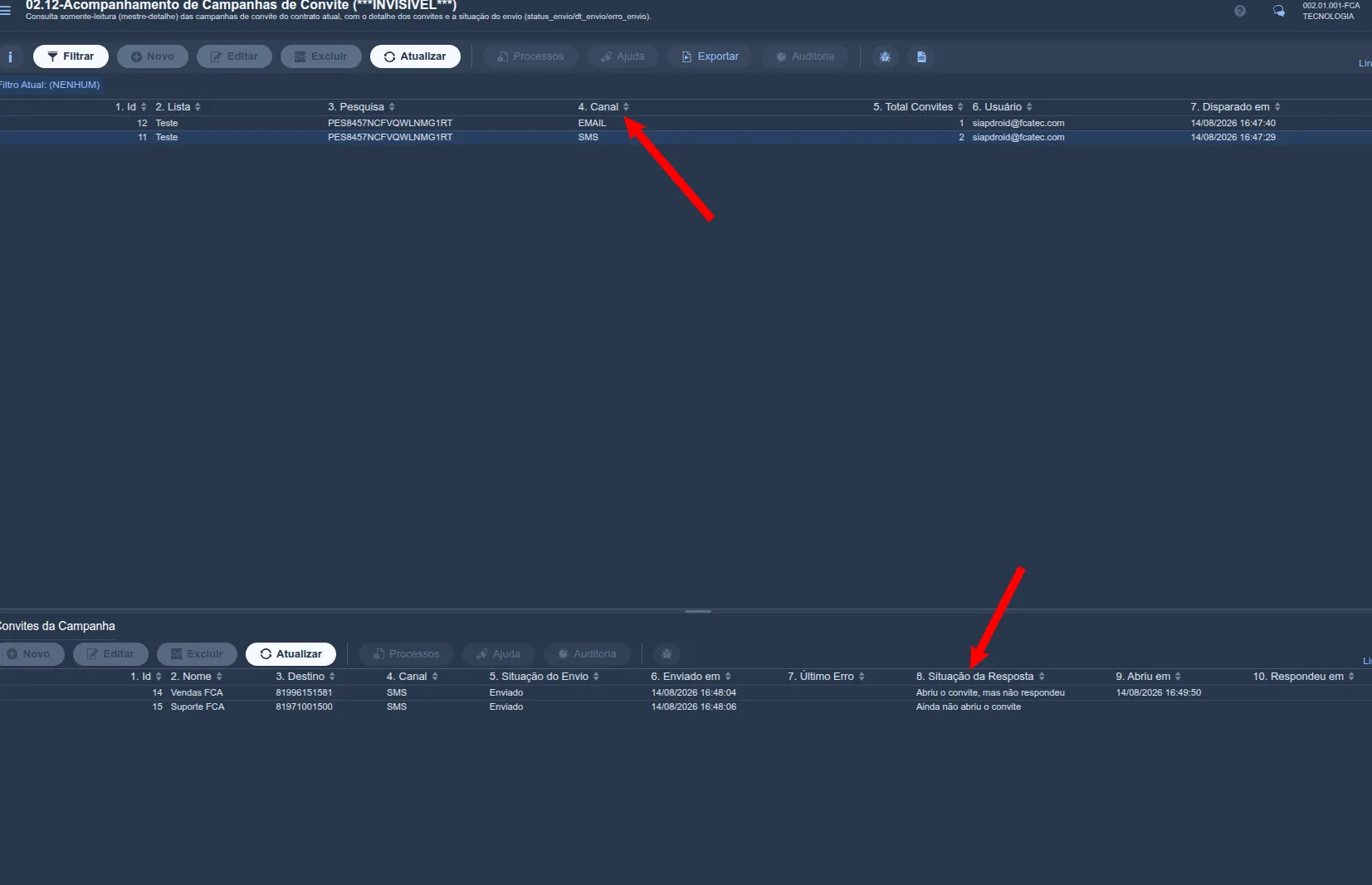1372x885 pixels.
Task: Open the hamburger menu icon
Action: click(x=5, y=11)
